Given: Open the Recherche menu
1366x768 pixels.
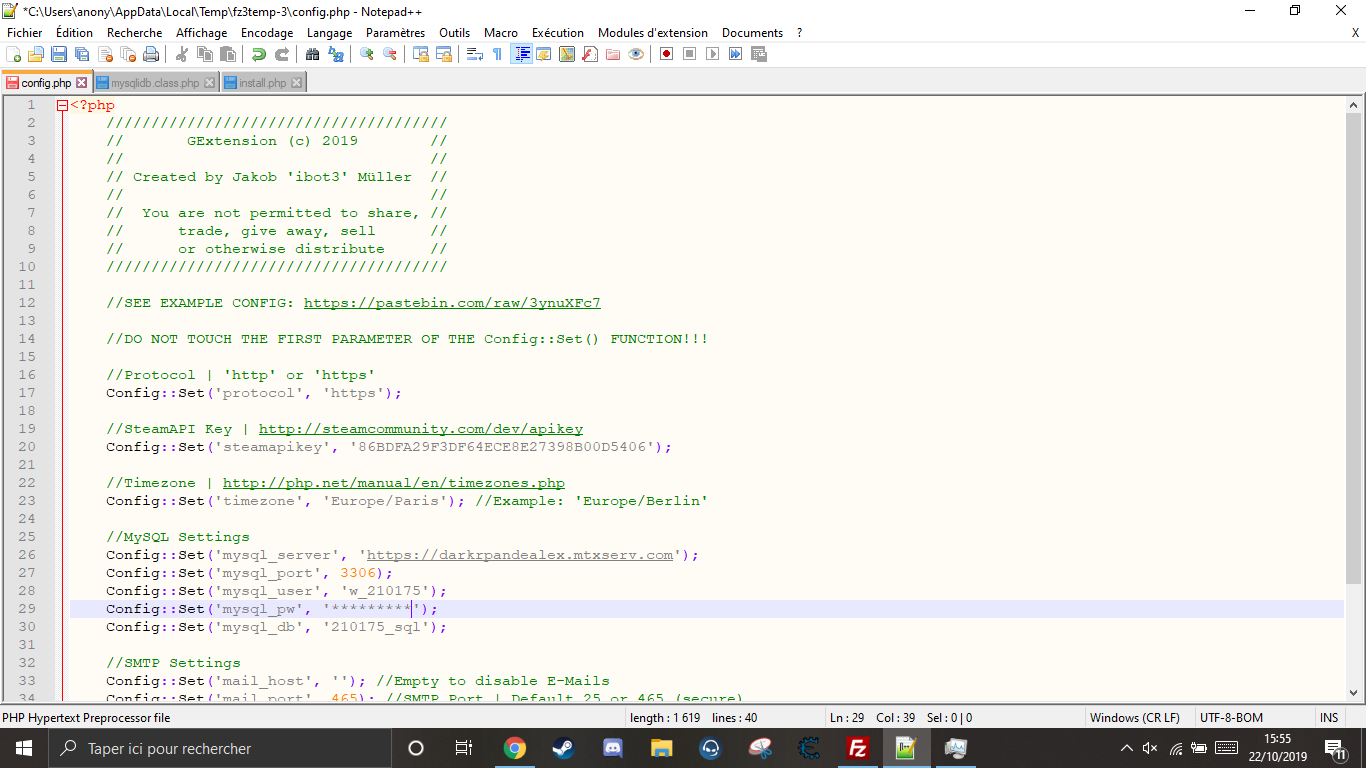Looking at the screenshot, I should 135,33.
